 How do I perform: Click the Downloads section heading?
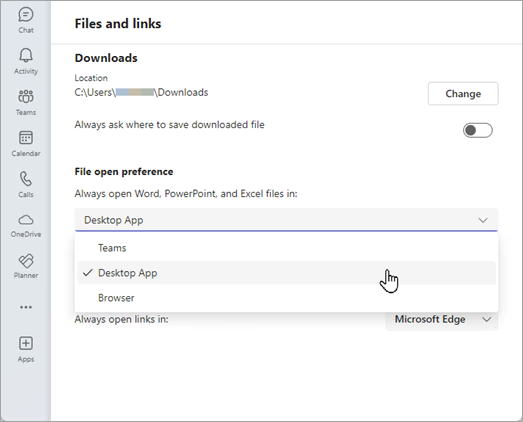(106, 58)
